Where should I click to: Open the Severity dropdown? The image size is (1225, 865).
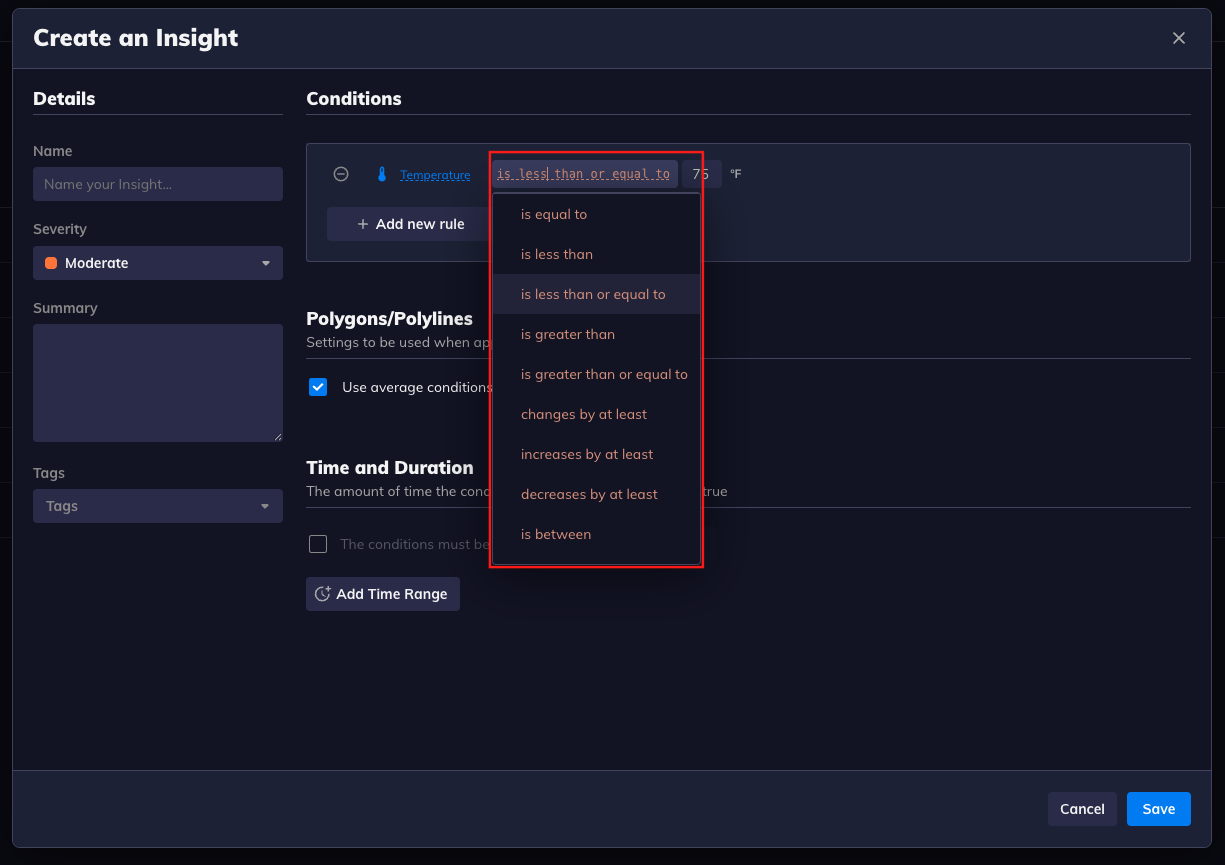point(158,263)
